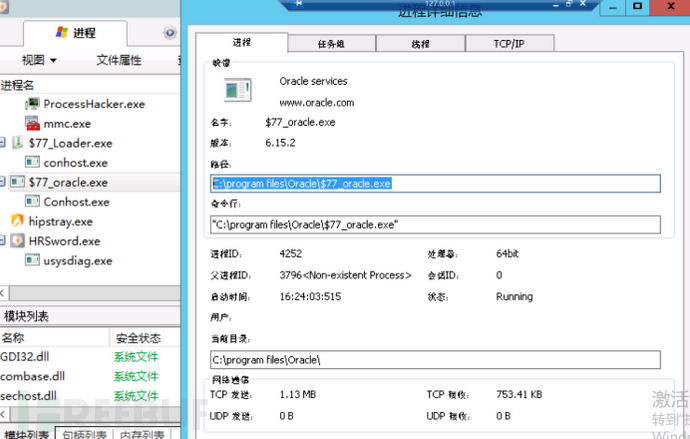This screenshot has width=690, height=439.
Task: Collapse the $77_oracle.exe tree node
Action: pyautogui.click(x=2, y=182)
